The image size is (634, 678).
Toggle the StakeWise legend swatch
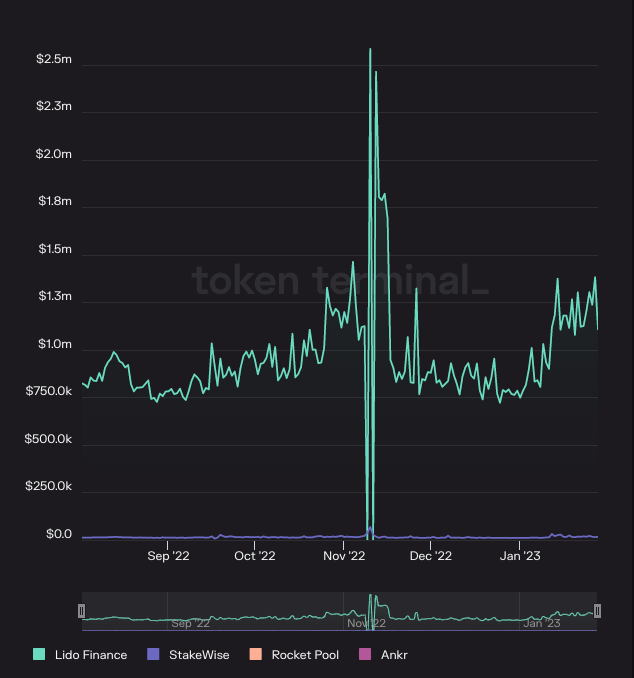click(153, 654)
